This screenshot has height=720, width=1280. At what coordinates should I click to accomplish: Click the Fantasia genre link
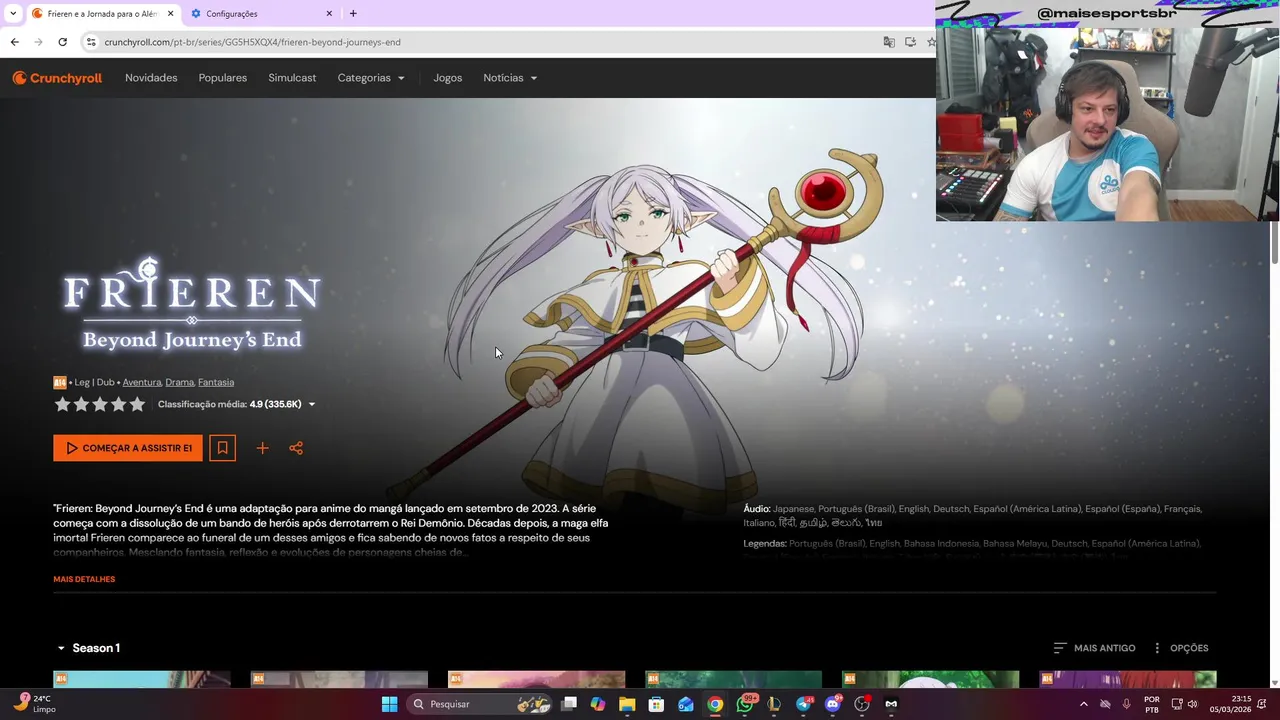(216, 382)
